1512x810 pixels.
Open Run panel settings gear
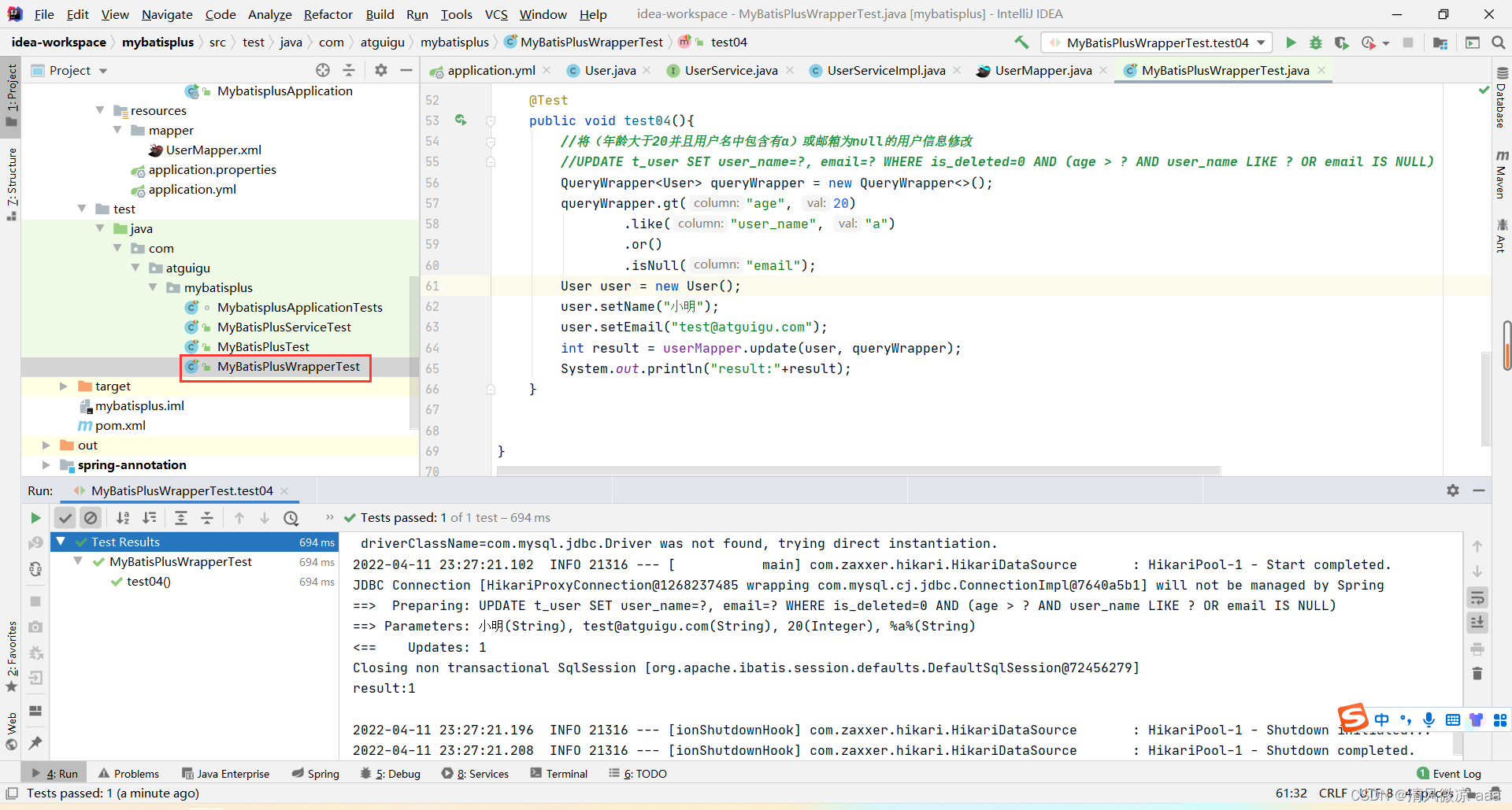pyautogui.click(x=1452, y=490)
